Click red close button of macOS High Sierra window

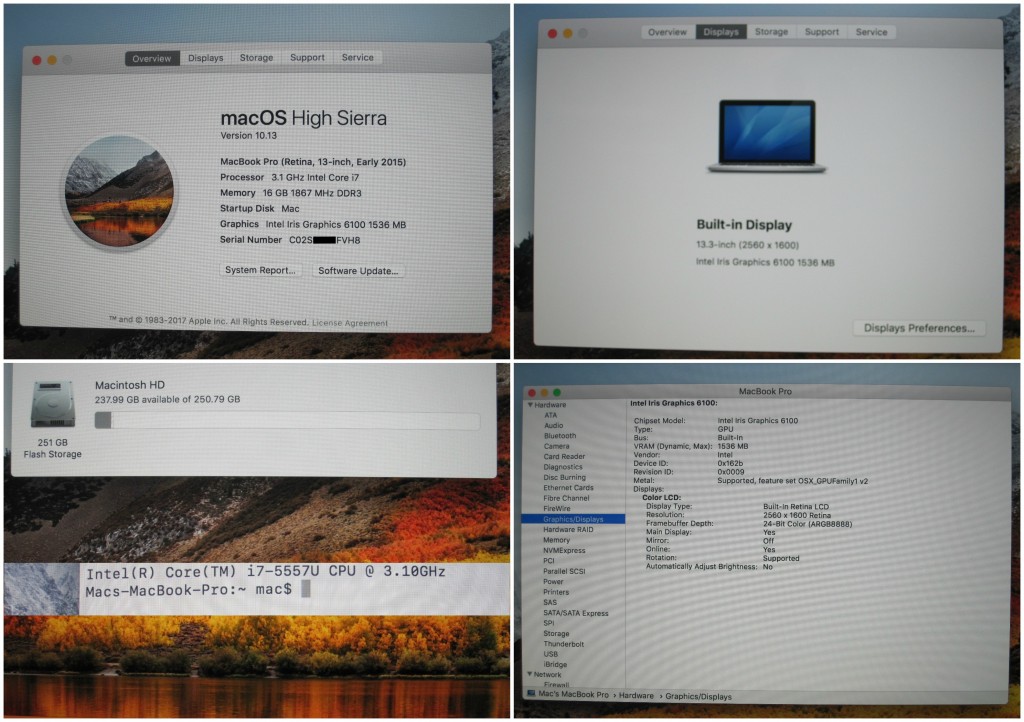(37, 60)
